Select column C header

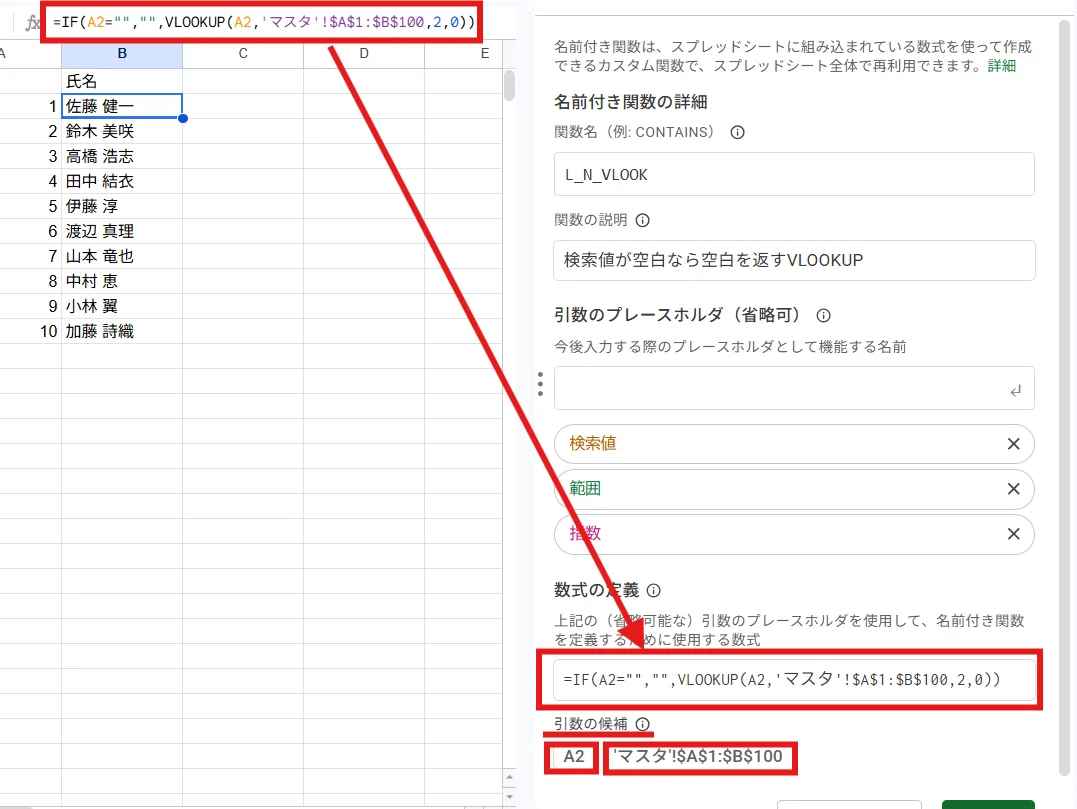coord(243,54)
